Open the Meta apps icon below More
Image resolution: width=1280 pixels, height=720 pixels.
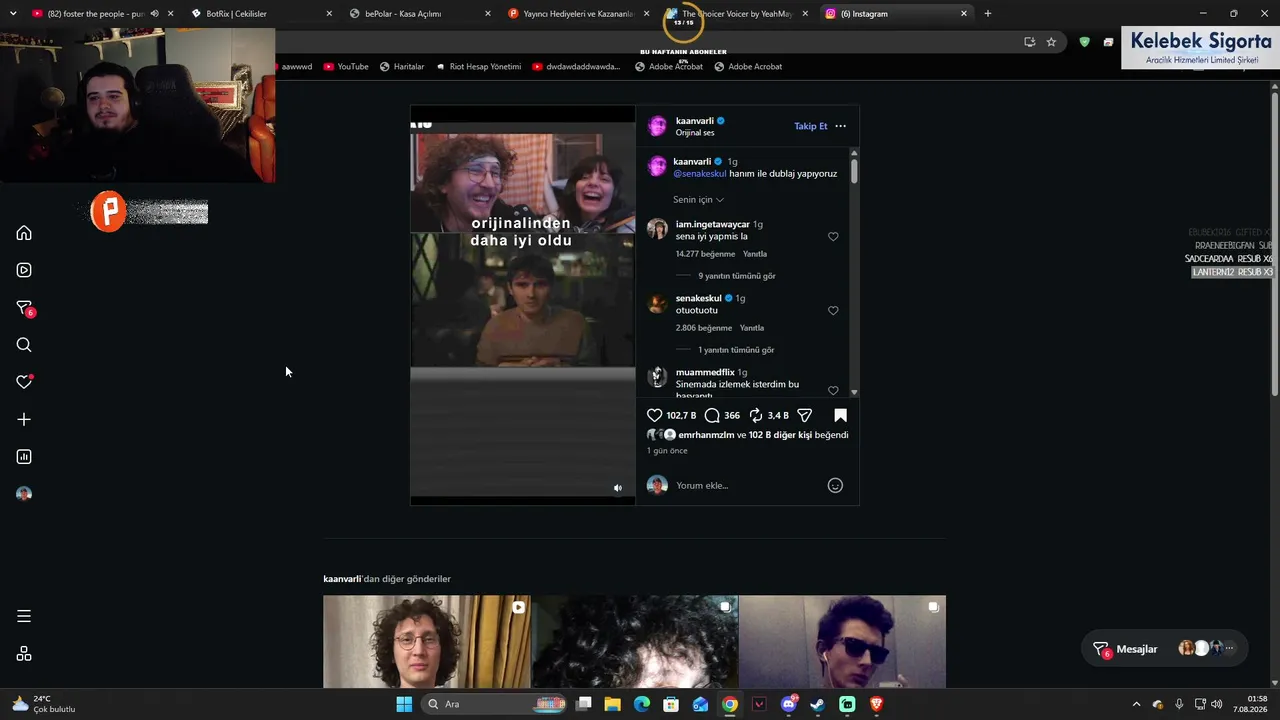(x=24, y=654)
